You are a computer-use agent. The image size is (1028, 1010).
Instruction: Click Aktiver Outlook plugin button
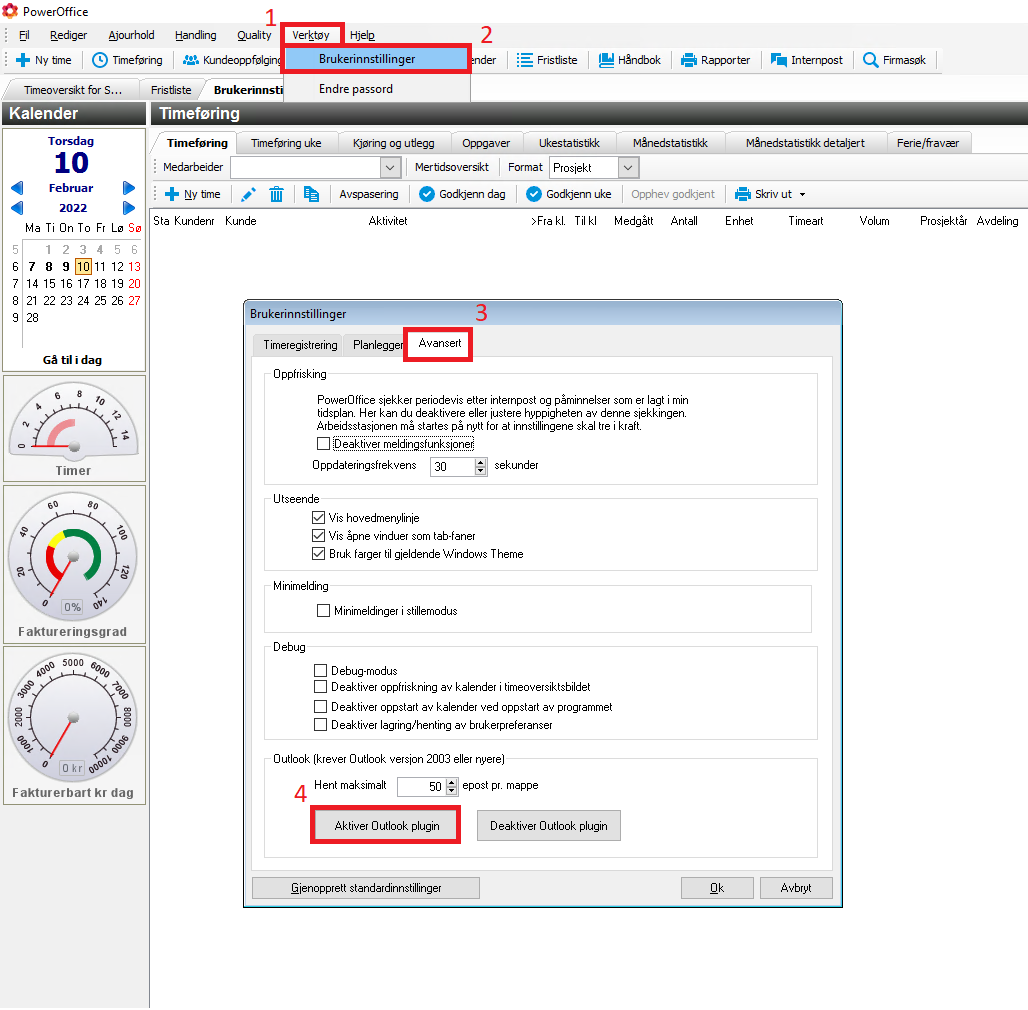point(387,826)
